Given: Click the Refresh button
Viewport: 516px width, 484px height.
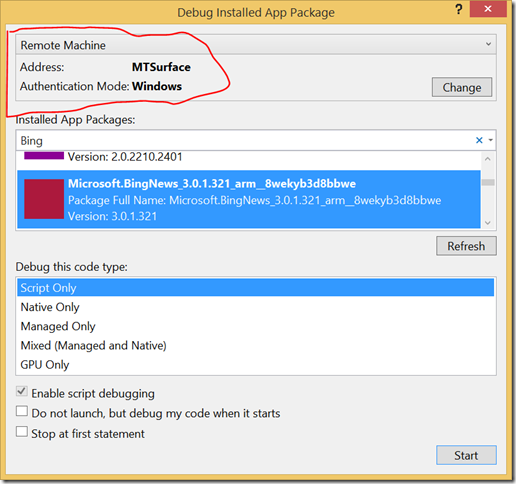Looking at the screenshot, I should [x=466, y=246].
